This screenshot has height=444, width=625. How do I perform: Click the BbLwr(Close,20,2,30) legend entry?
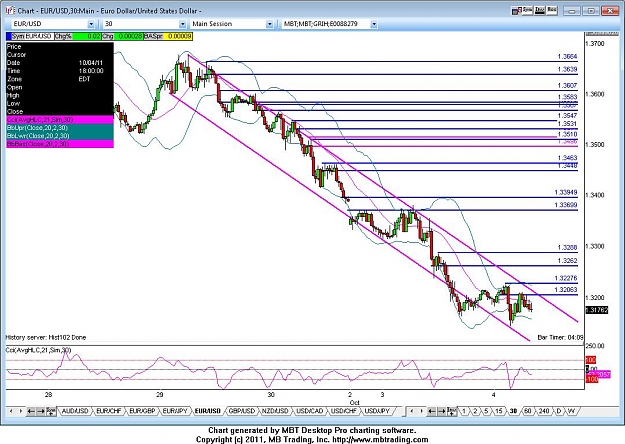(x=60, y=136)
